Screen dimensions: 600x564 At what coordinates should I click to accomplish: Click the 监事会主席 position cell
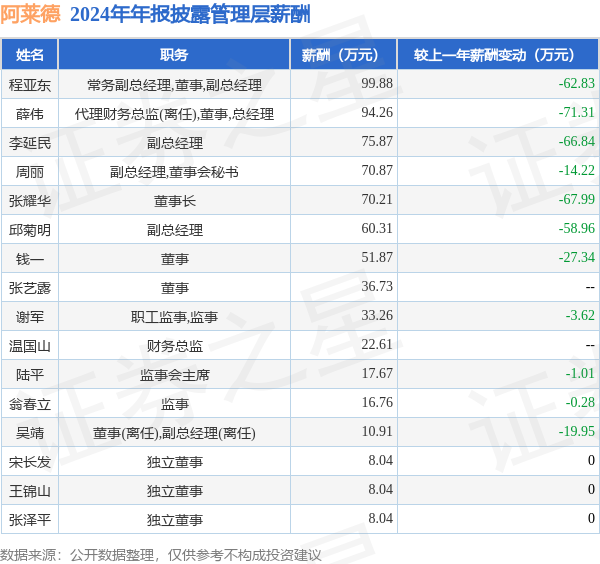(174, 375)
